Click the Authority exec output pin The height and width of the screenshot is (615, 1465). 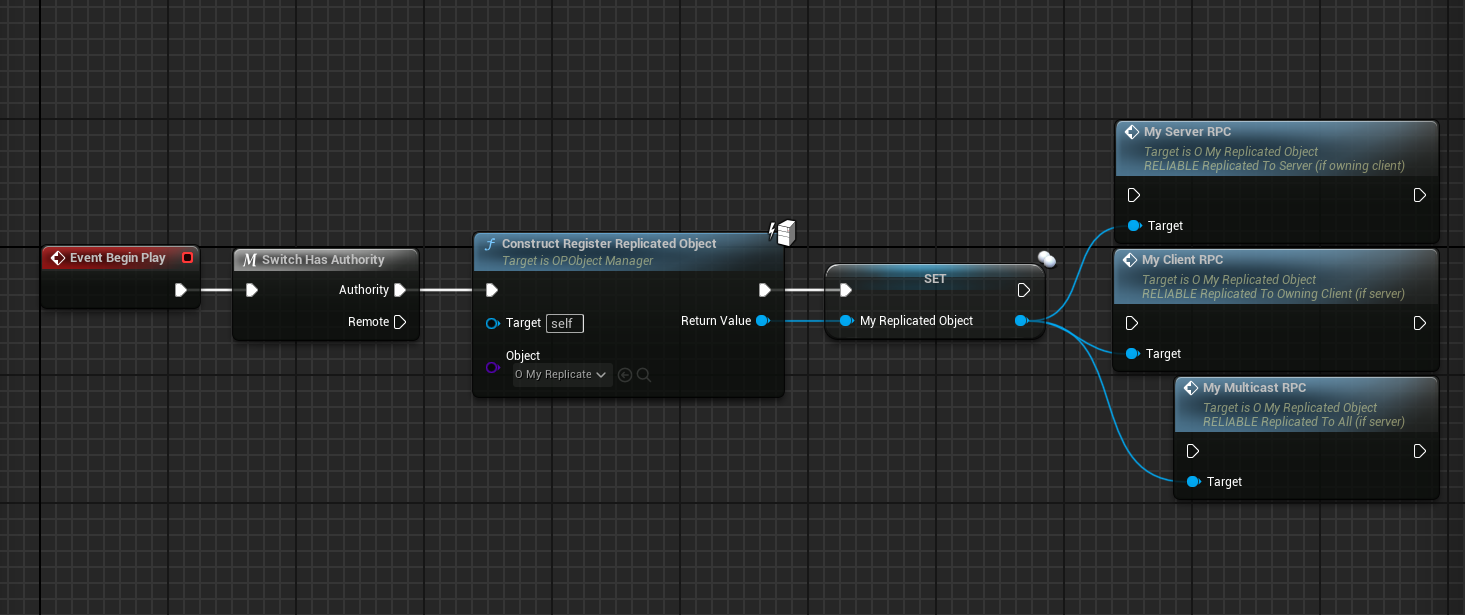[400, 290]
